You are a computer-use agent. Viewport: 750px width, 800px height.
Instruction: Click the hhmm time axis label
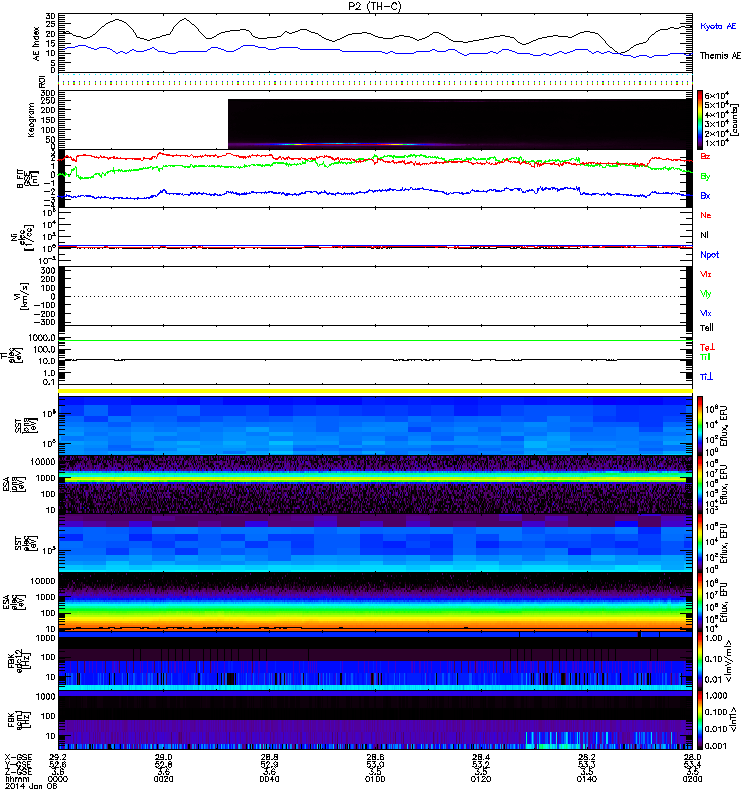tap(17, 779)
